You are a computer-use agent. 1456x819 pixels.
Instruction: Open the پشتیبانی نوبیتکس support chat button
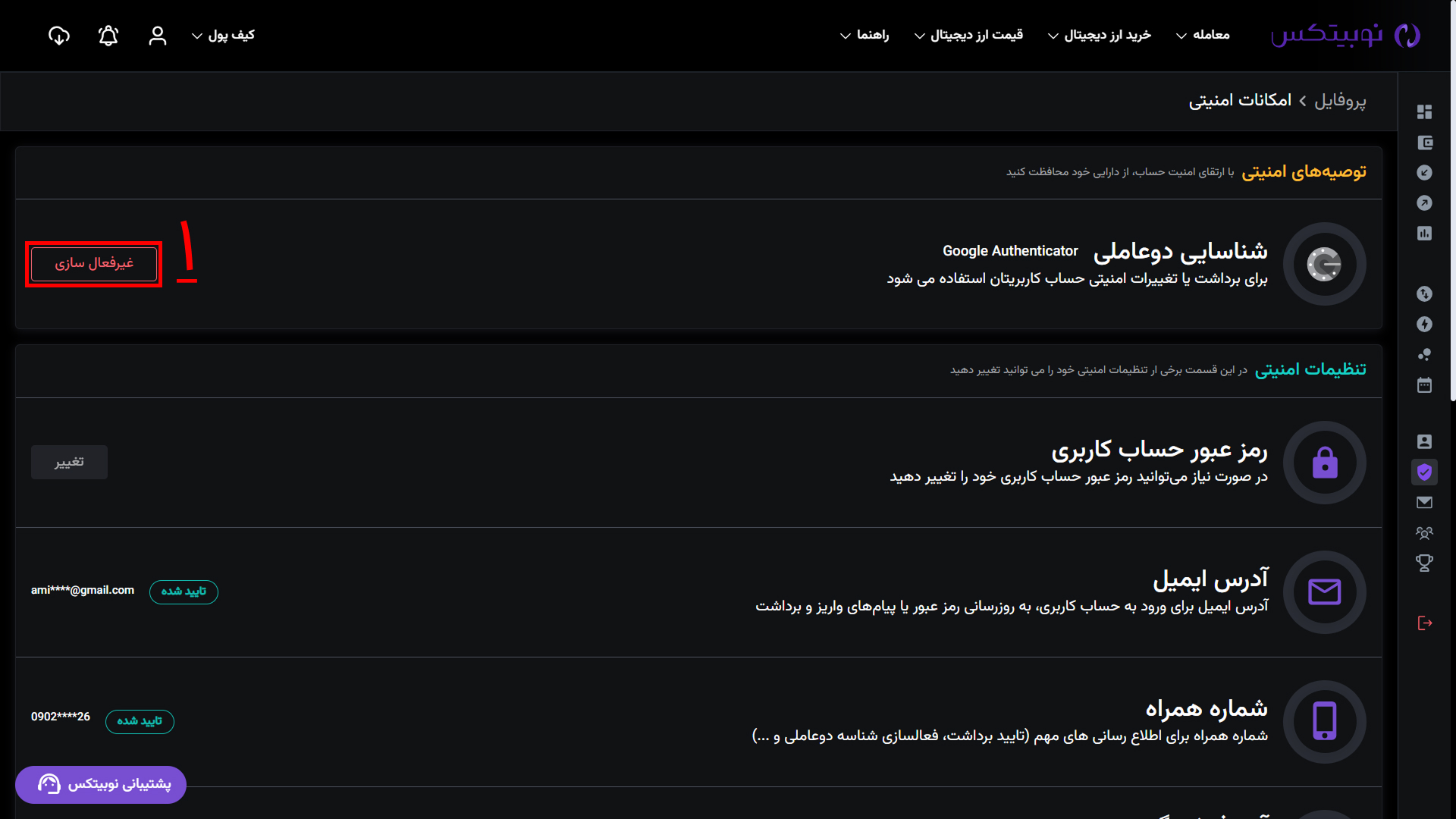click(x=101, y=784)
